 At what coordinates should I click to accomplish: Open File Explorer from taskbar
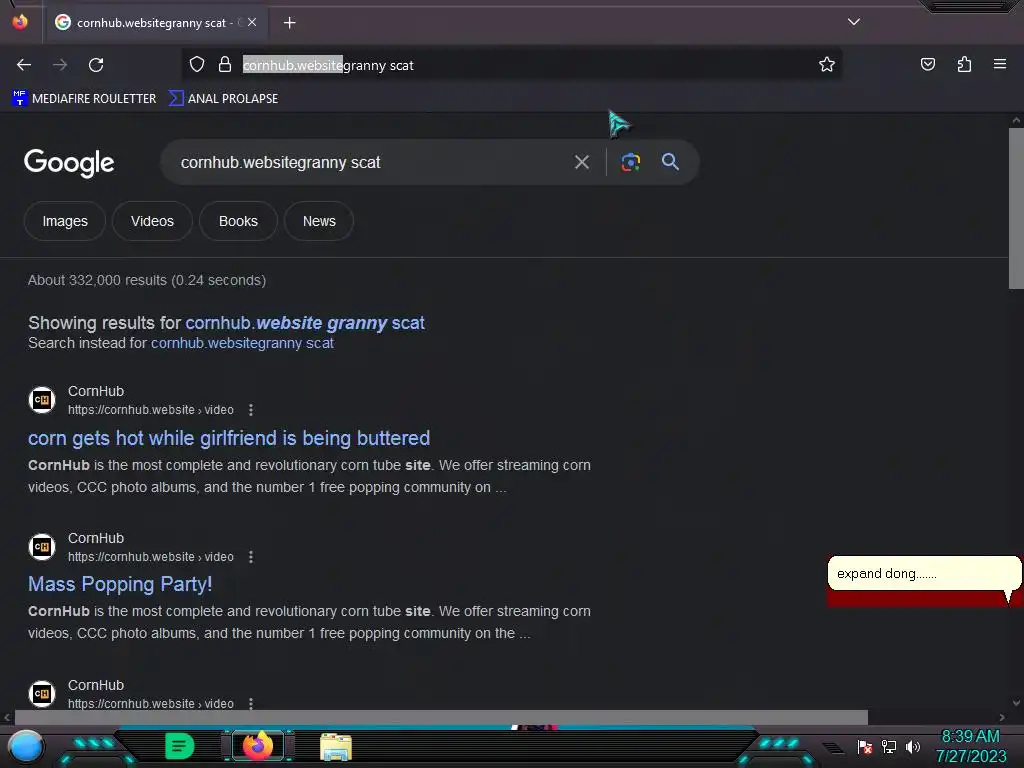[x=336, y=746]
